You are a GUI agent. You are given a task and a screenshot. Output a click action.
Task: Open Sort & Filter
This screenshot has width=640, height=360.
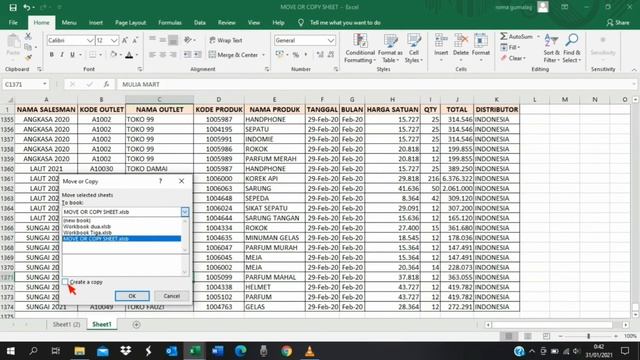click(551, 48)
